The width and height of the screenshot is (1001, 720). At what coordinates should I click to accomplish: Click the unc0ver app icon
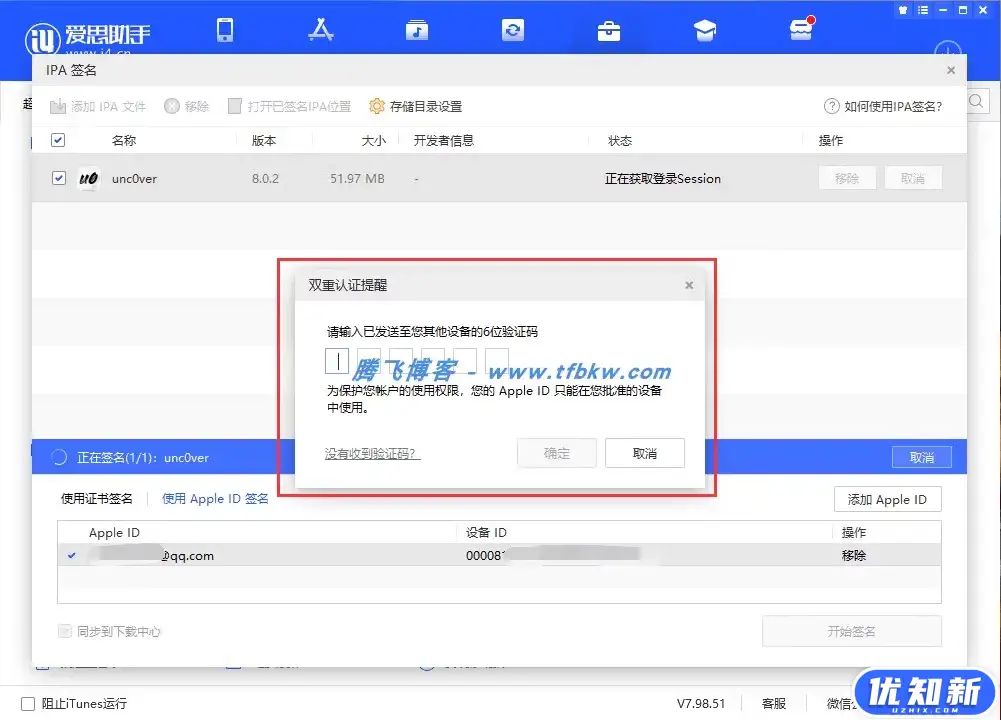pos(89,178)
